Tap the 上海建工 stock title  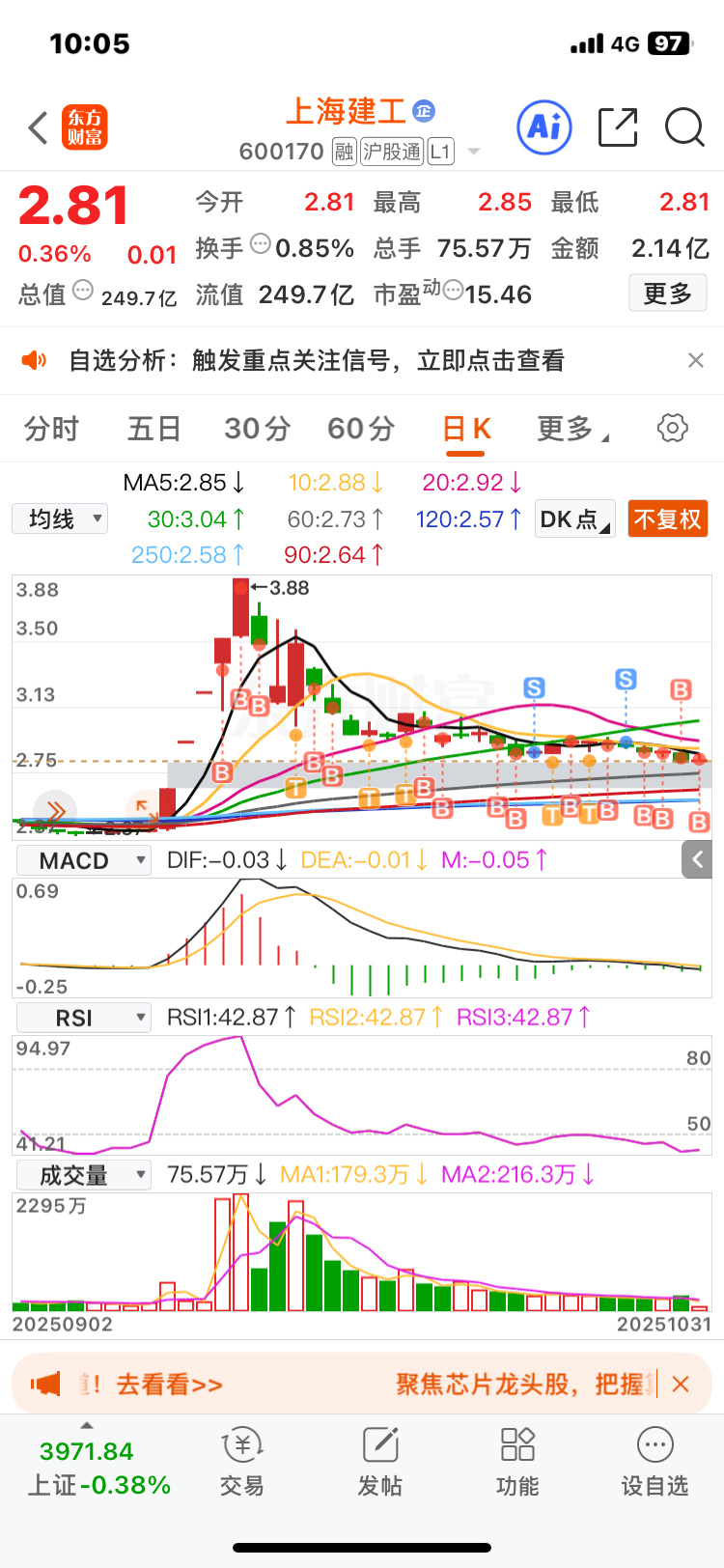click(346, 112)
